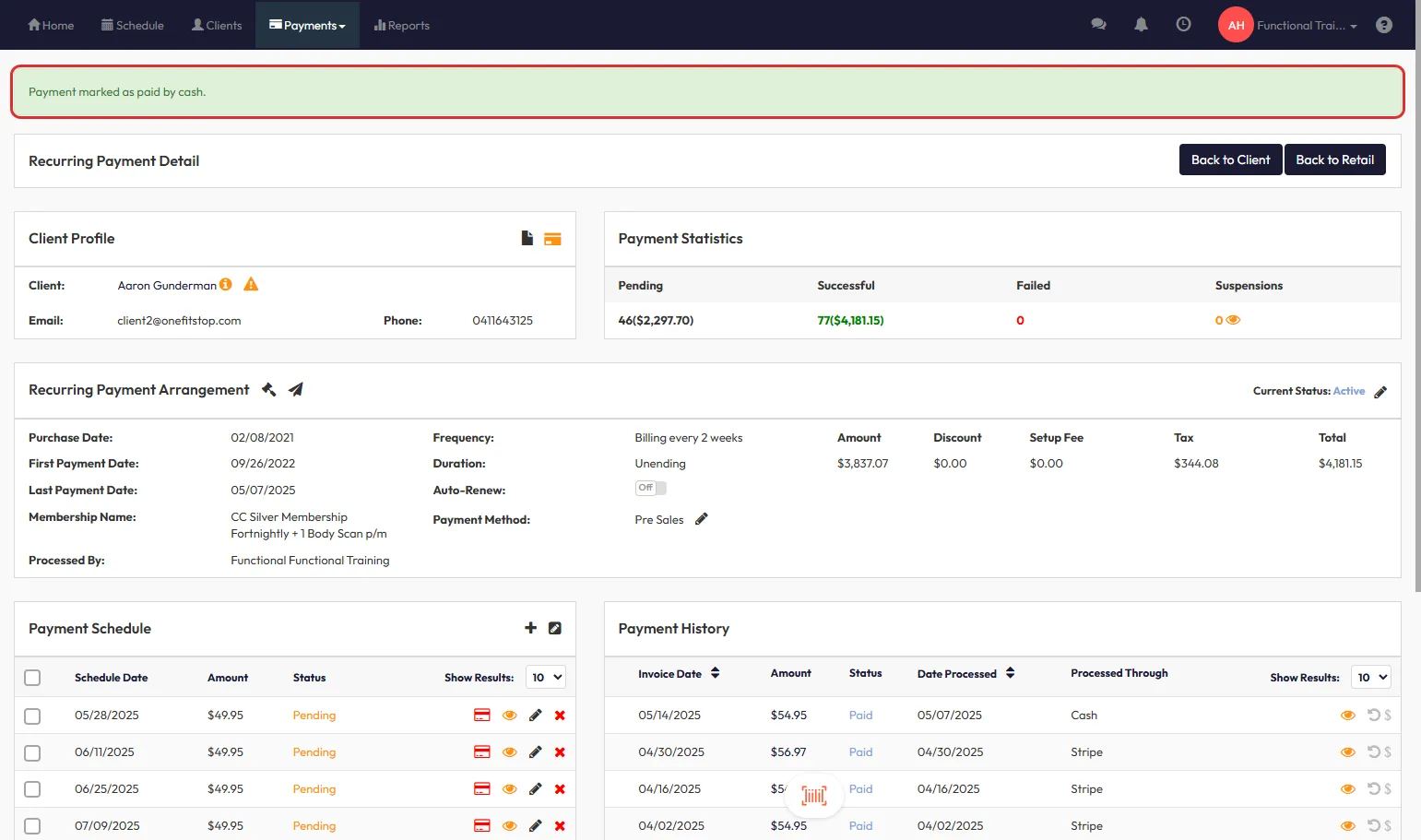Open Payment Schedule Show Results dropdown
The height and width of the screenshot is (840, 1421).
(x=545, y=678)
